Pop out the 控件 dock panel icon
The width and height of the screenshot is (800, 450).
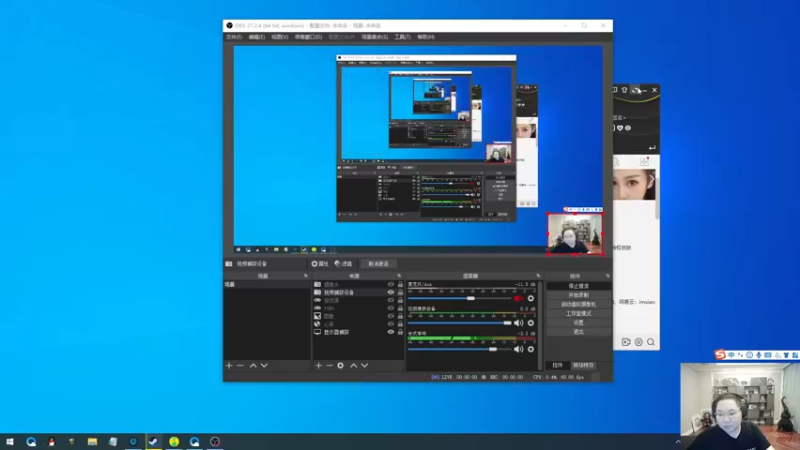pyautogui.click(x=607, y=276)
